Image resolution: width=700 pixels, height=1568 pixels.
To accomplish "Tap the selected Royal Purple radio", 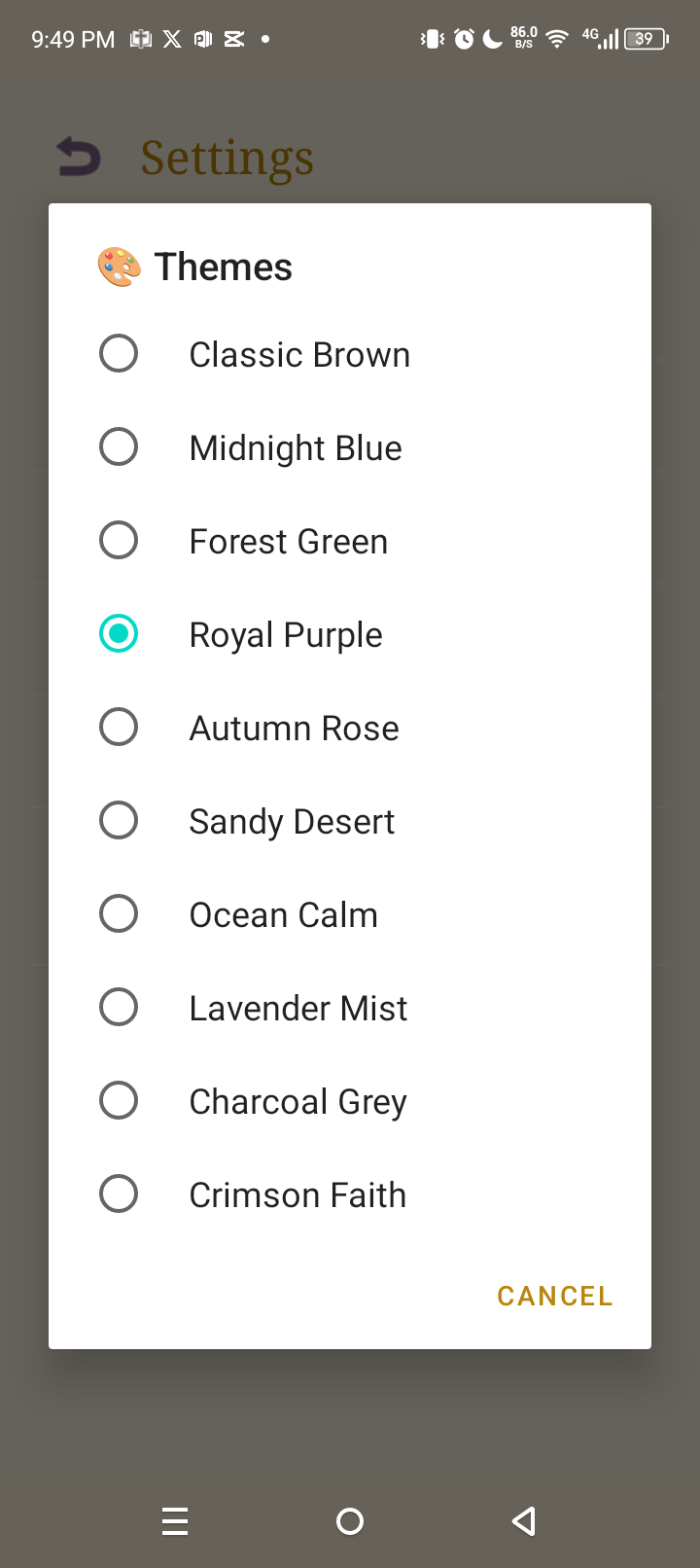I will pos(119,633).
